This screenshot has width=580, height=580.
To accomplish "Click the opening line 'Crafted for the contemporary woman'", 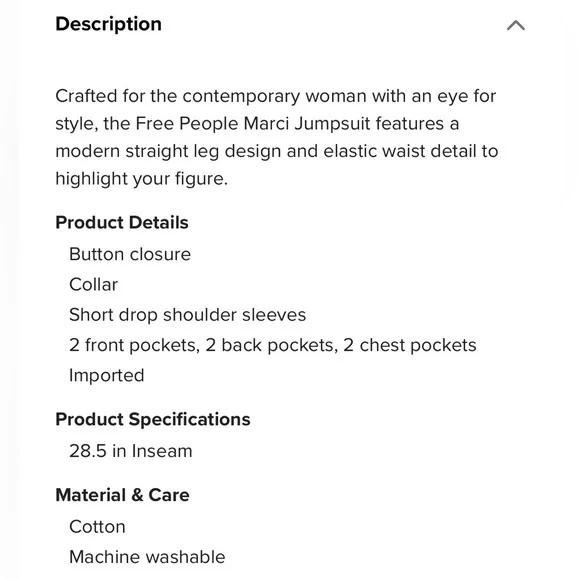I will tap(211, 96).
